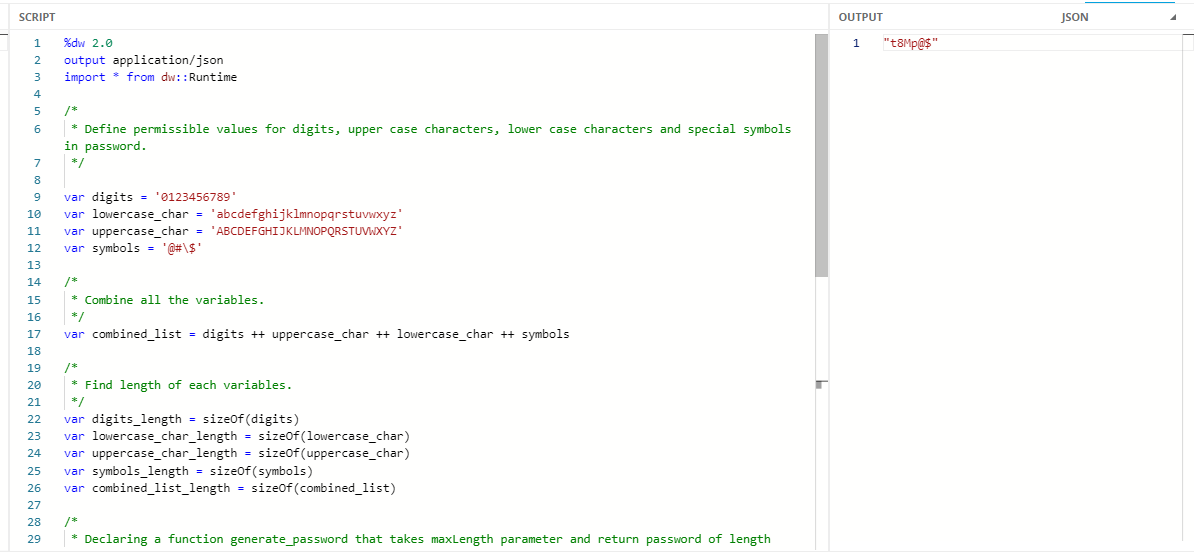The width and height of the screenshot is (1194, 560).
Task: Click the combined_list concatenation line
Action: pyautogui.click(x=316, y=334)
